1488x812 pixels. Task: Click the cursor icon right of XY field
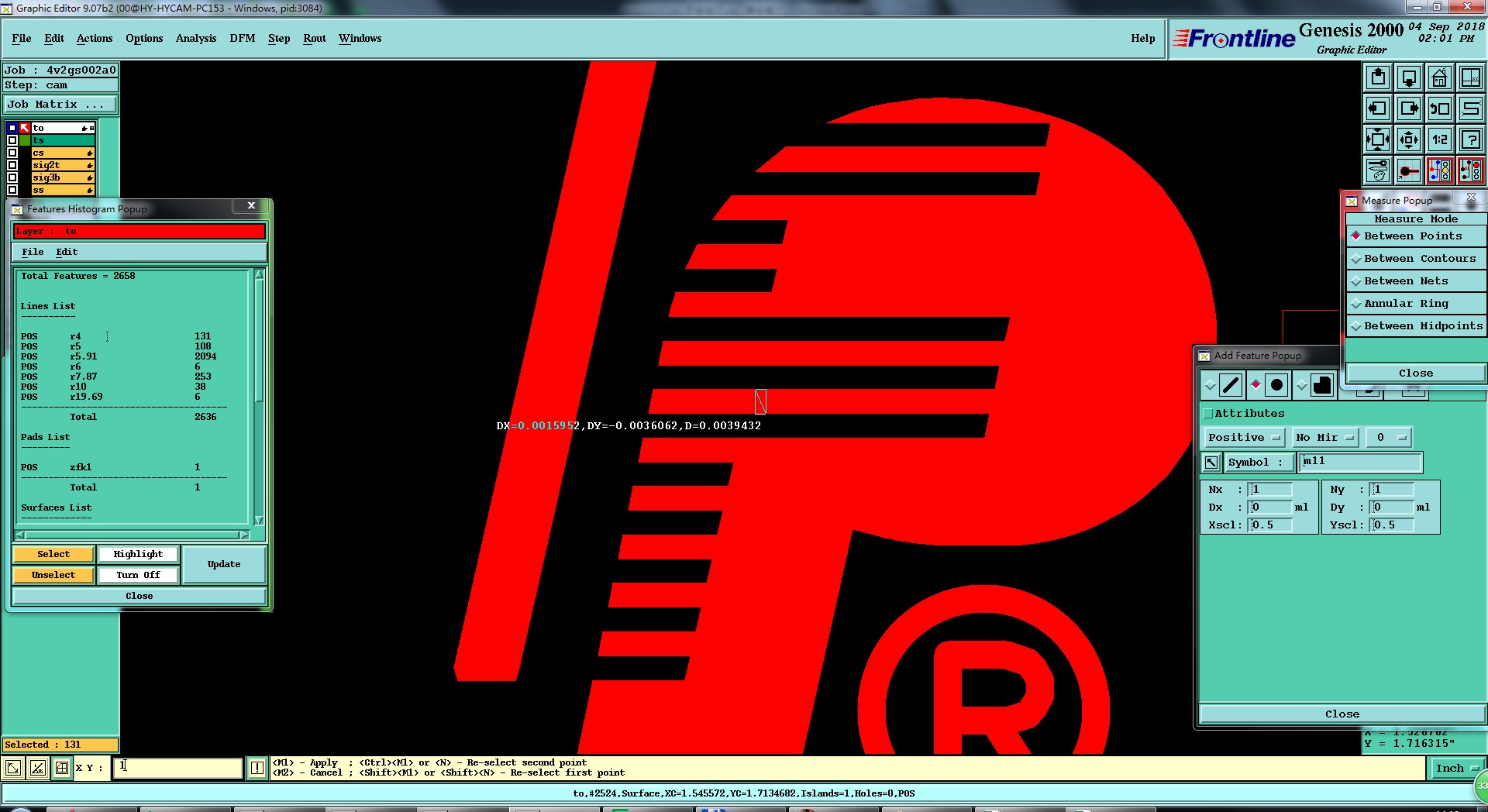[257, 768]
